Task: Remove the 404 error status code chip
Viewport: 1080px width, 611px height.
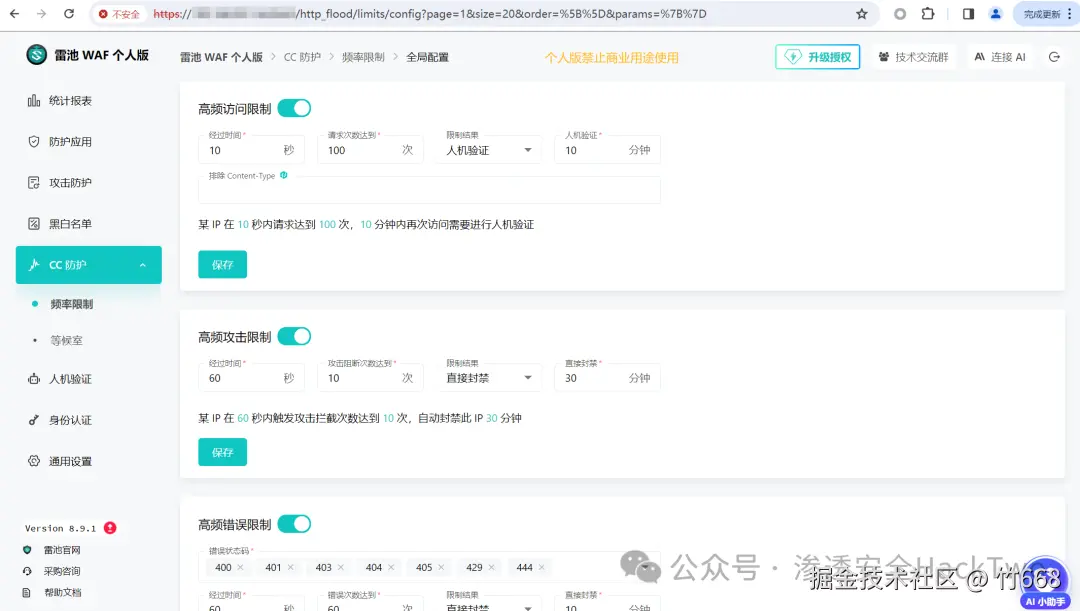Action: click(x=391, y=567)
